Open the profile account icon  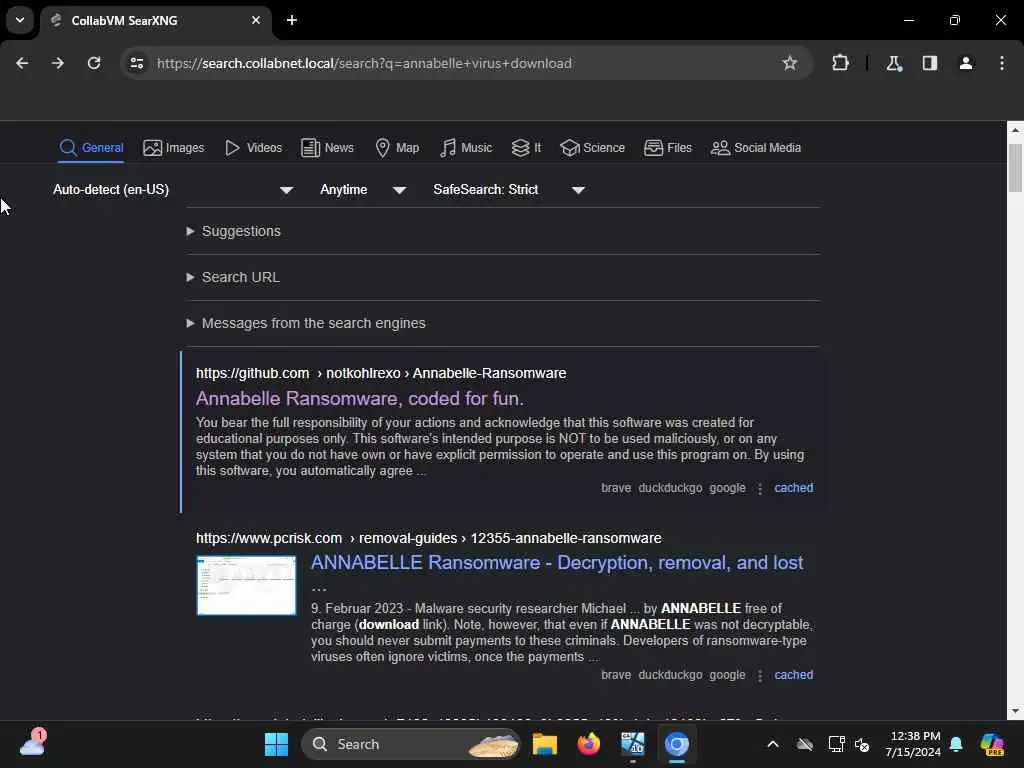(966, 63)
